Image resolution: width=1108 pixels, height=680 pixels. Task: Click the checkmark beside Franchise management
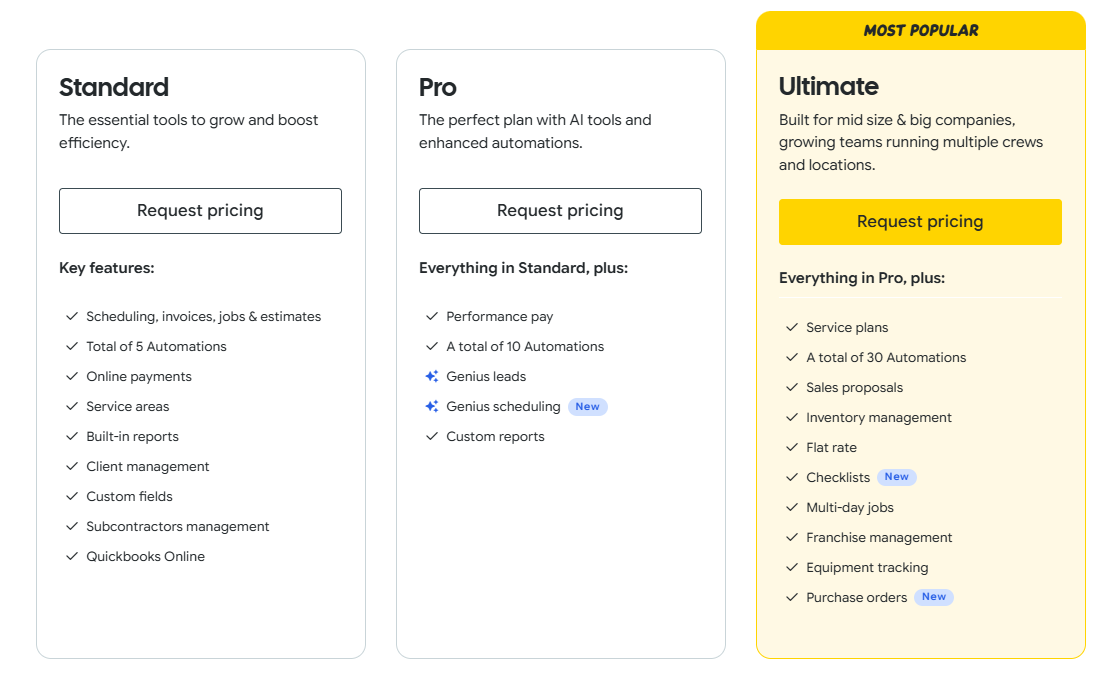(x=792, y=537)
